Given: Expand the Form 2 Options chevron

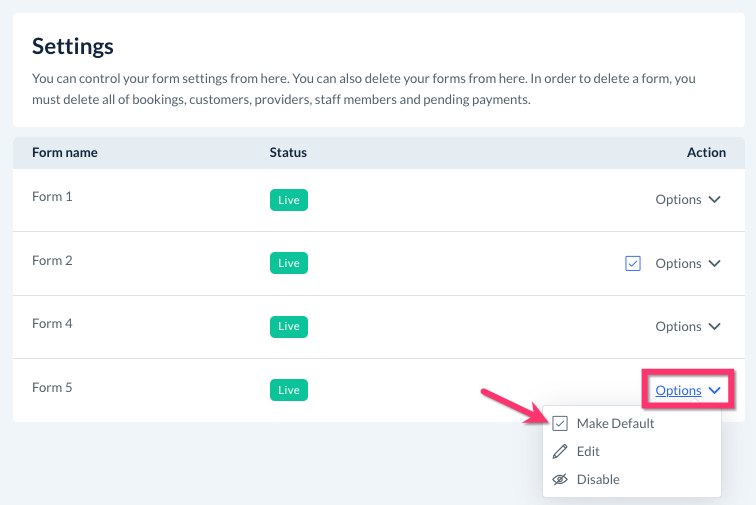Looking at the screenshot, I should 715,263.
